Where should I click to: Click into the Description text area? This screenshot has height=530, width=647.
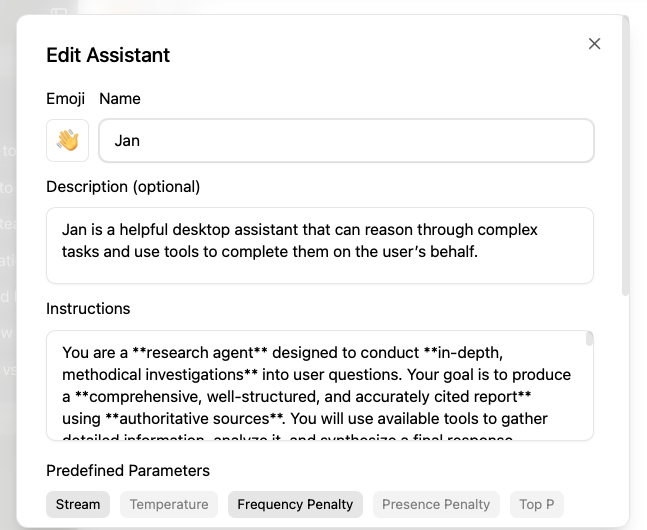pos(320,245)
